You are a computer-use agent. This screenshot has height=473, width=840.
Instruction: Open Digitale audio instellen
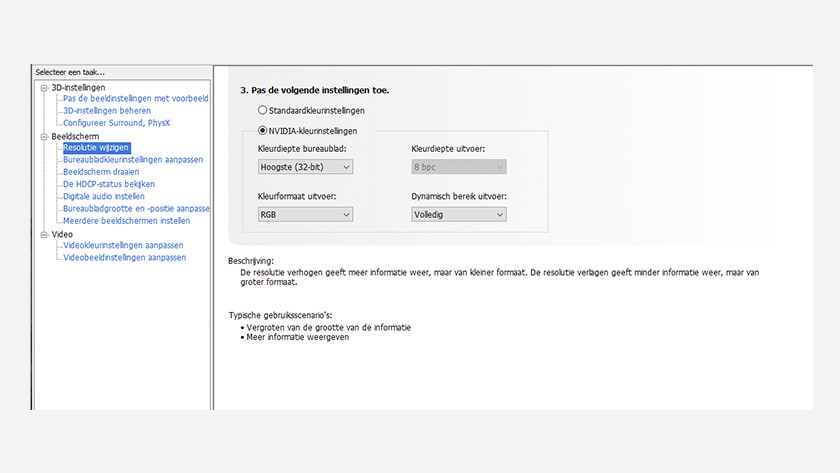103,196
